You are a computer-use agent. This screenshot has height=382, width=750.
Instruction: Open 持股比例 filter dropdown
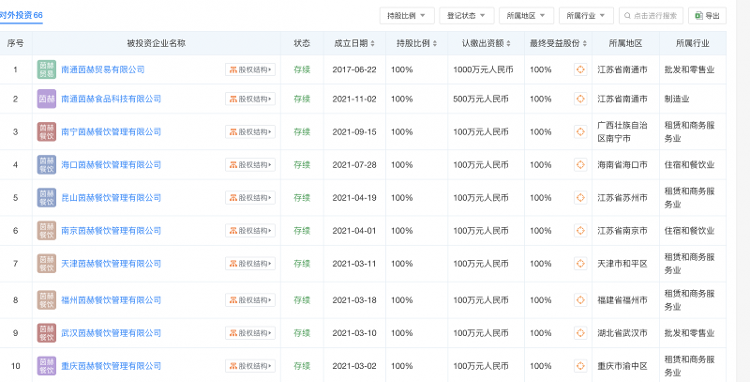tap(407, 16)
